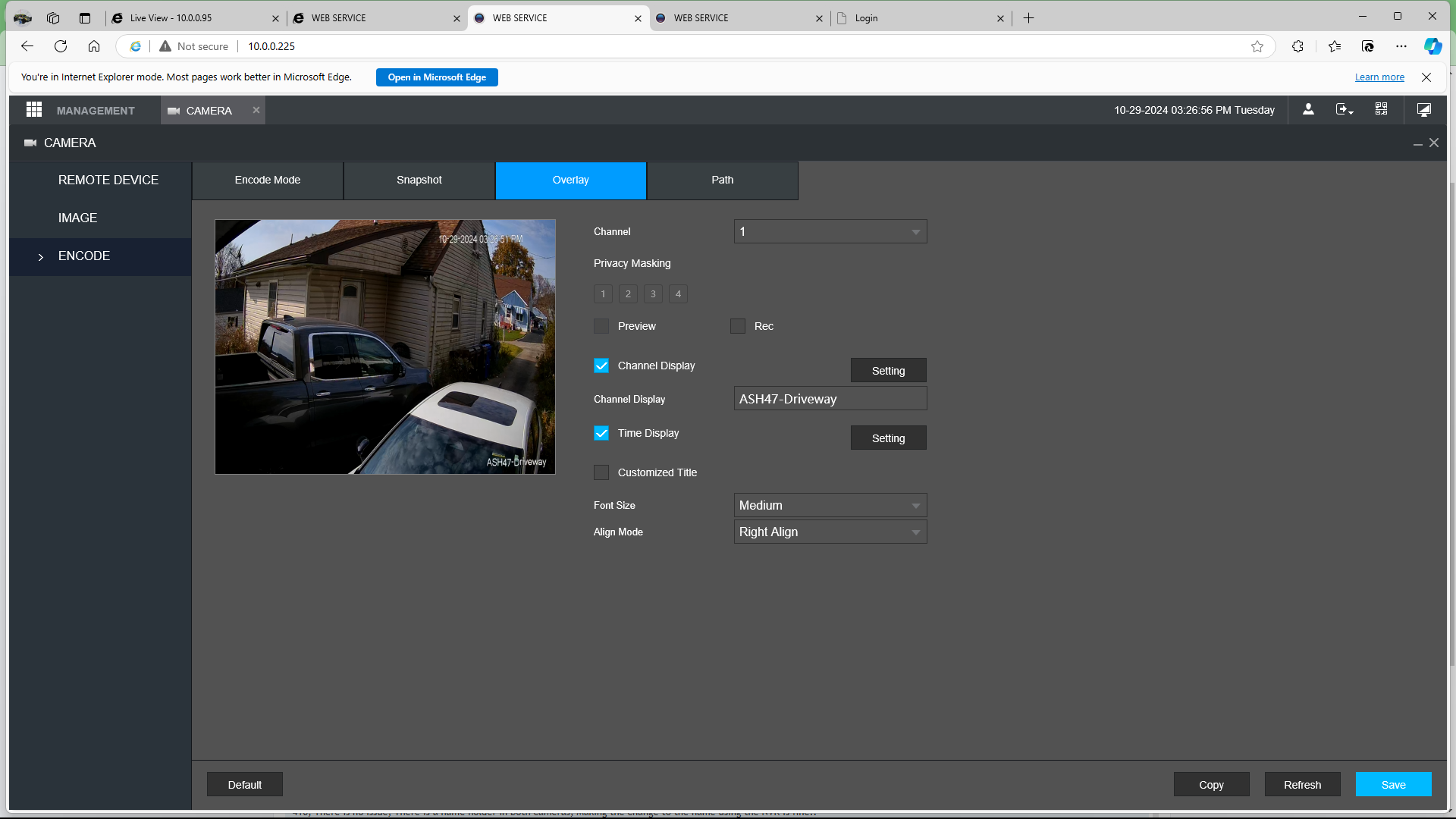This screenshot has width=1456, height=819.
Task: Open the browser extensions icon
Action: tap(1298, 46)
